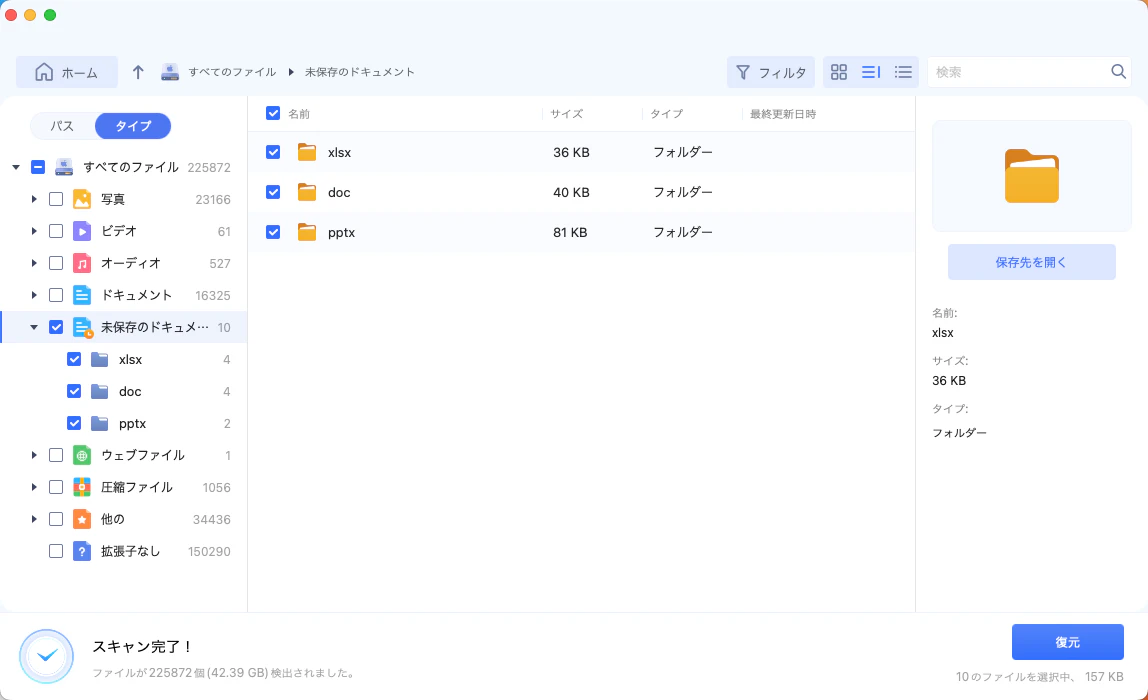The height and width of the screenshot is (700, 1148).
Task: Click doc folder icon in file list
Action: [x=307, y=192]
